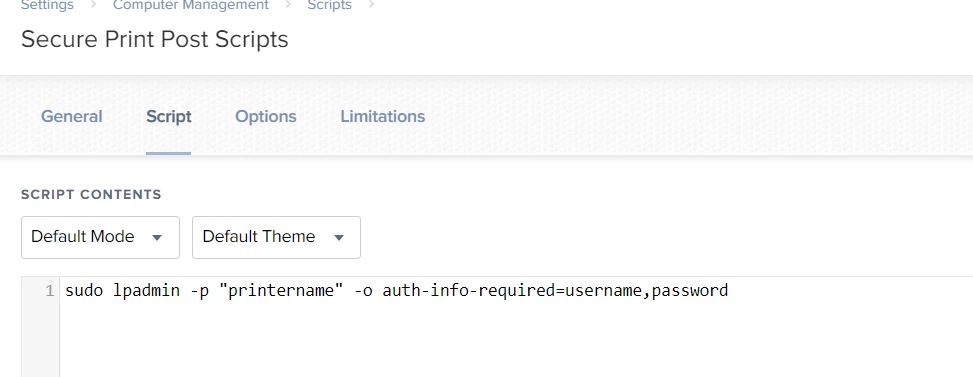Switch to the General tab
Screen dimensions: 973x377
click(71, 117)
